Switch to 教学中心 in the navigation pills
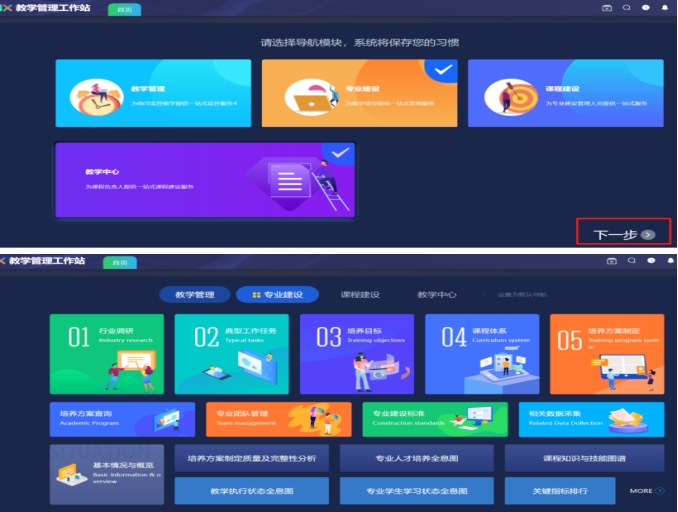Screen dimensions: 678x512 pos(437,295)
